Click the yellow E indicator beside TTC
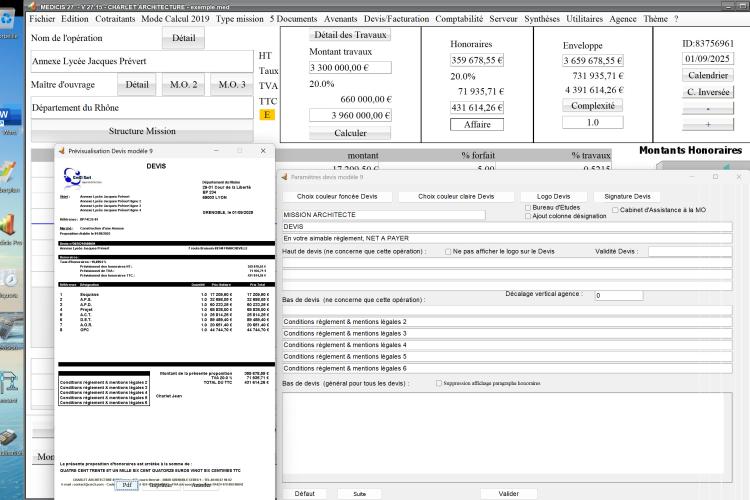Image resolution: width=750 pixels, height=500 pixels. pyautogui.click(x=267, y=115)
